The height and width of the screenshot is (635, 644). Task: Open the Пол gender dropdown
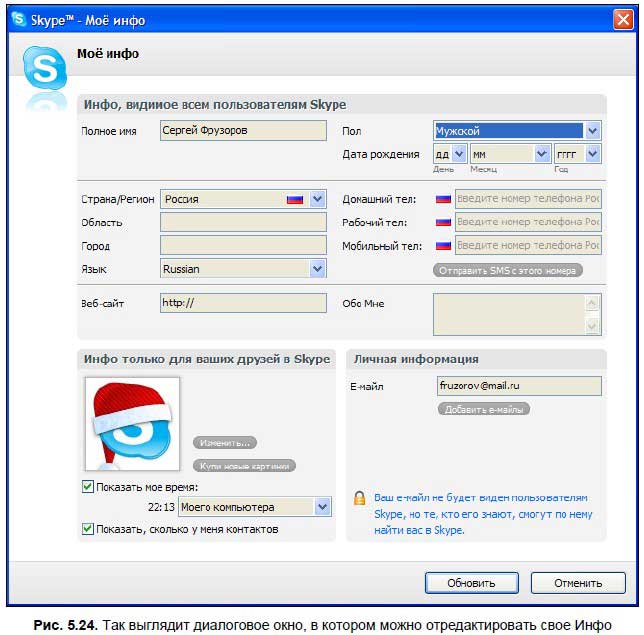tap(592, 131)
